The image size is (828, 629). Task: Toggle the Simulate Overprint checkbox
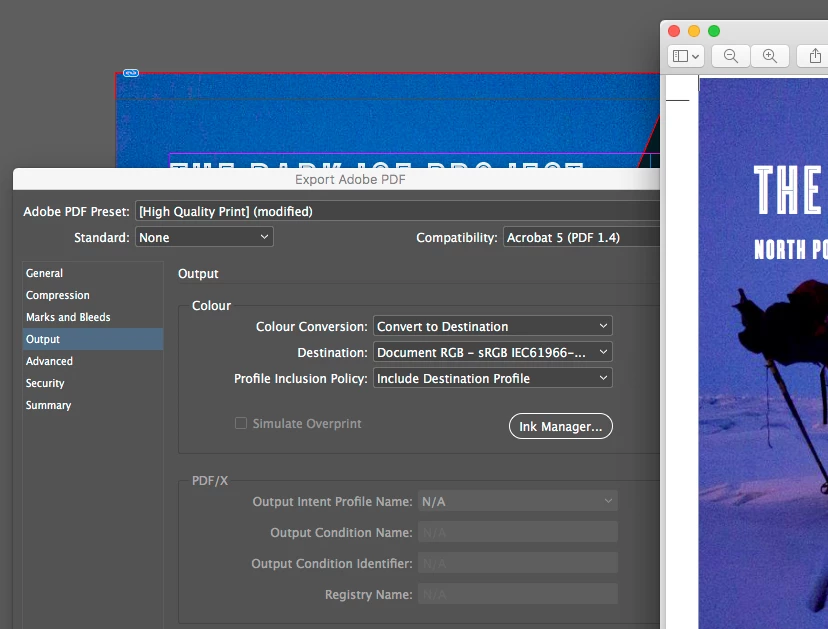tap(241, 423)
